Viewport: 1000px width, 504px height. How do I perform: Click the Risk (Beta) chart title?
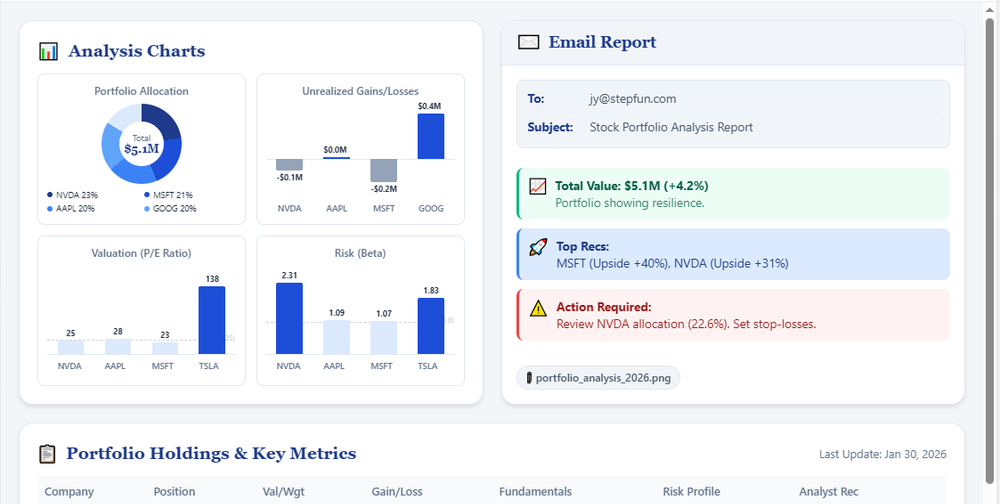click(360, 253)
